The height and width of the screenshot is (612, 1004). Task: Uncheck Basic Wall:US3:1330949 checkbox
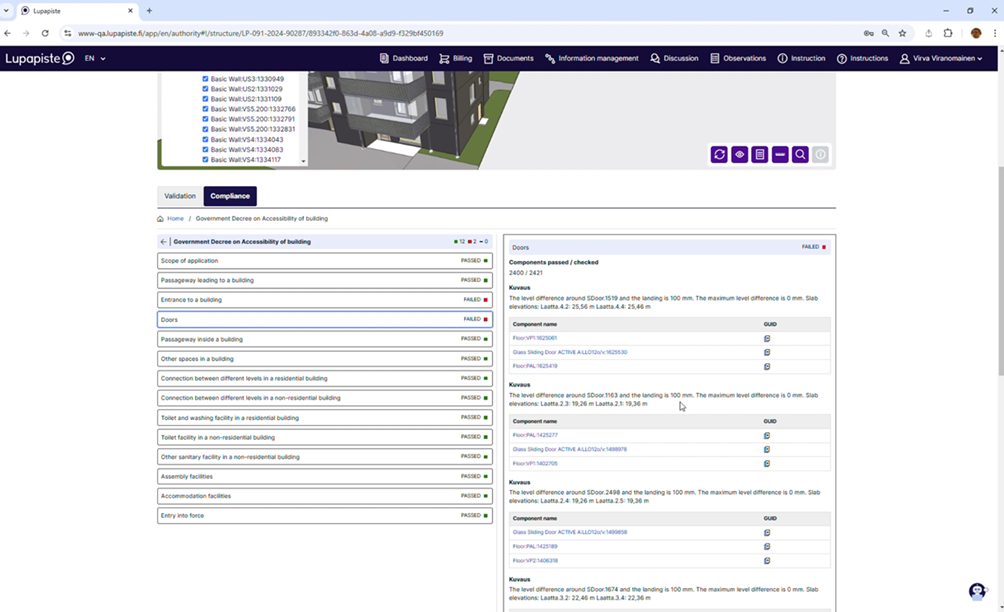tap(206, 79)
